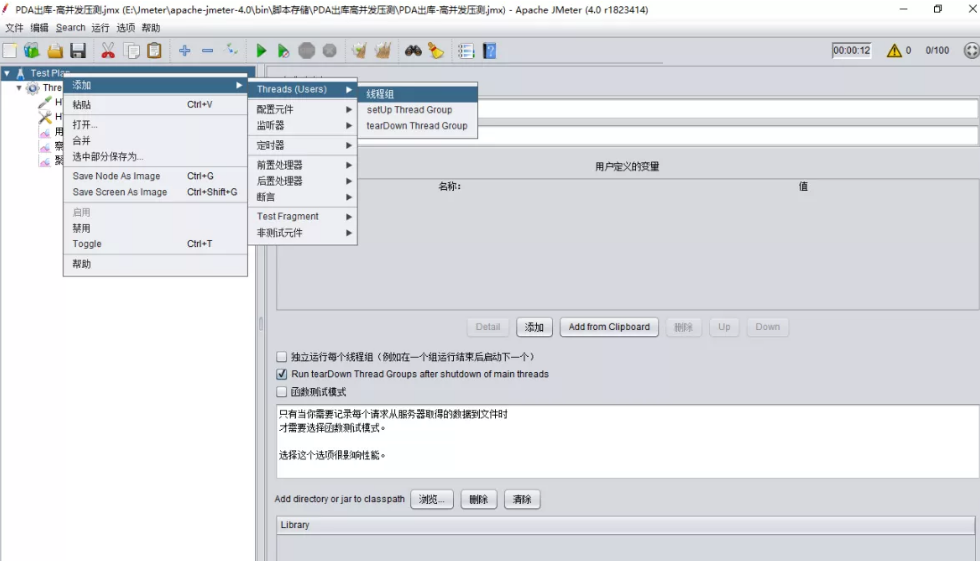Viewport: 980px width, 561px height.
Task: Click the 浏览... classpath button
Action: point(432,499)
